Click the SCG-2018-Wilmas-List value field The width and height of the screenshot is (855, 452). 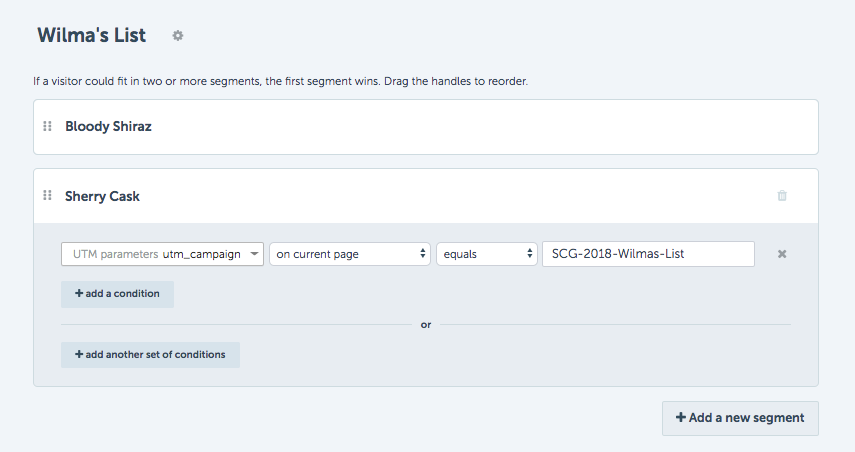pyautogui.click(x=648, y=254)
